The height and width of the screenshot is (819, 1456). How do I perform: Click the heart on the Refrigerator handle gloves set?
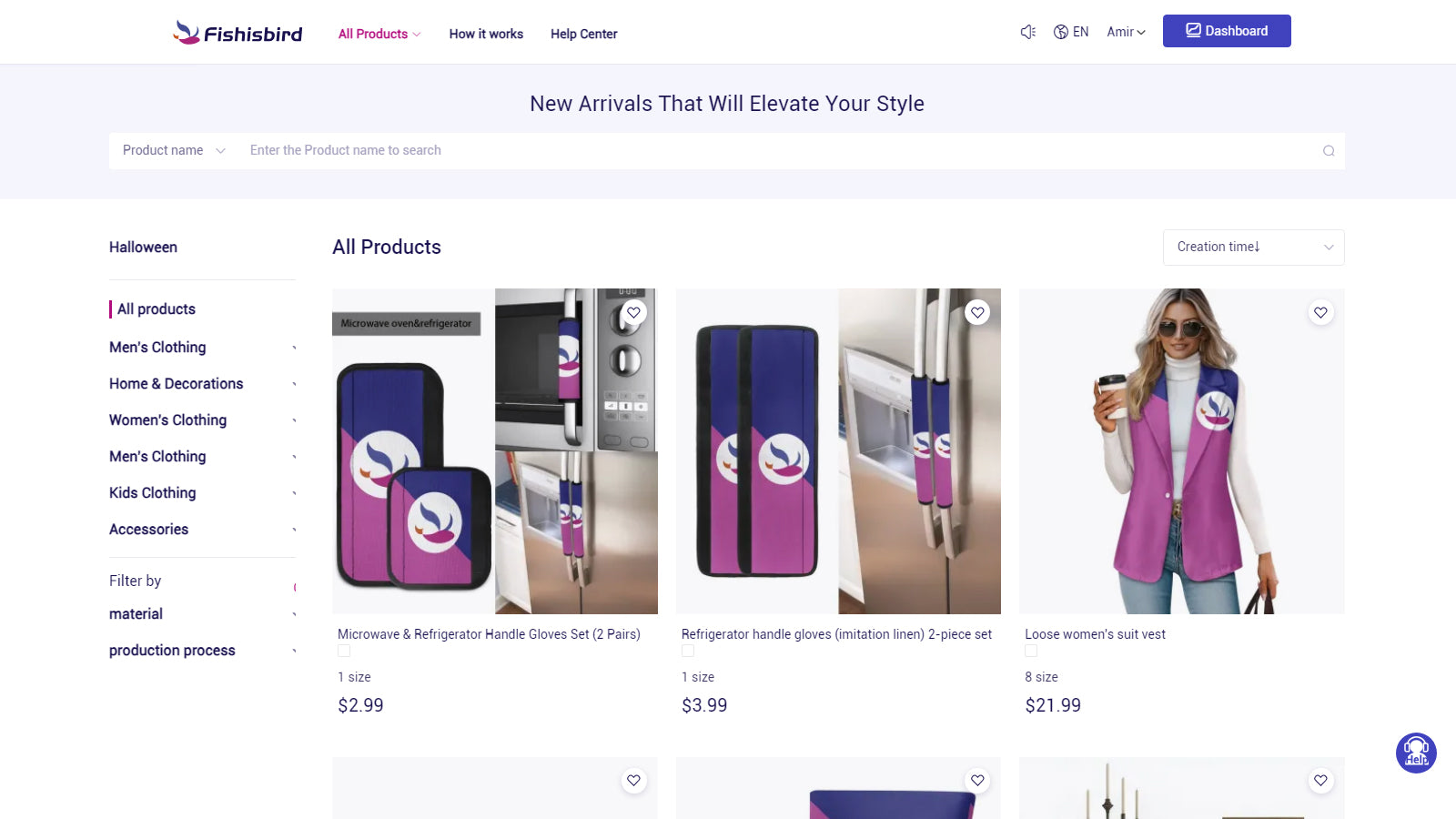pyautogui.click(x=977, y=312)
